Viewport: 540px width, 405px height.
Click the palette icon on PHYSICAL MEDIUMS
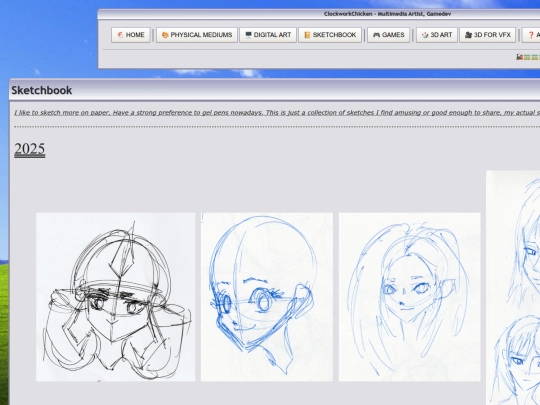click(165, 35)
